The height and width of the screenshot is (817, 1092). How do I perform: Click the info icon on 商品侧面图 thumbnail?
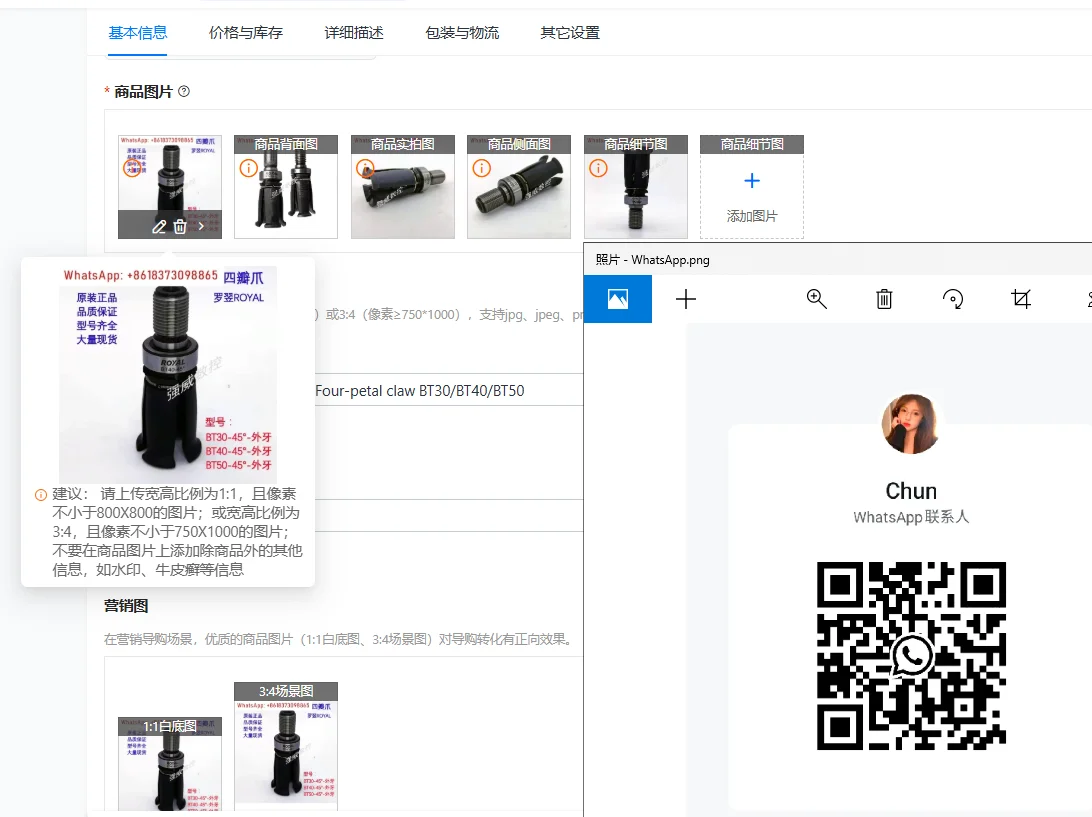tap(481, 168)
